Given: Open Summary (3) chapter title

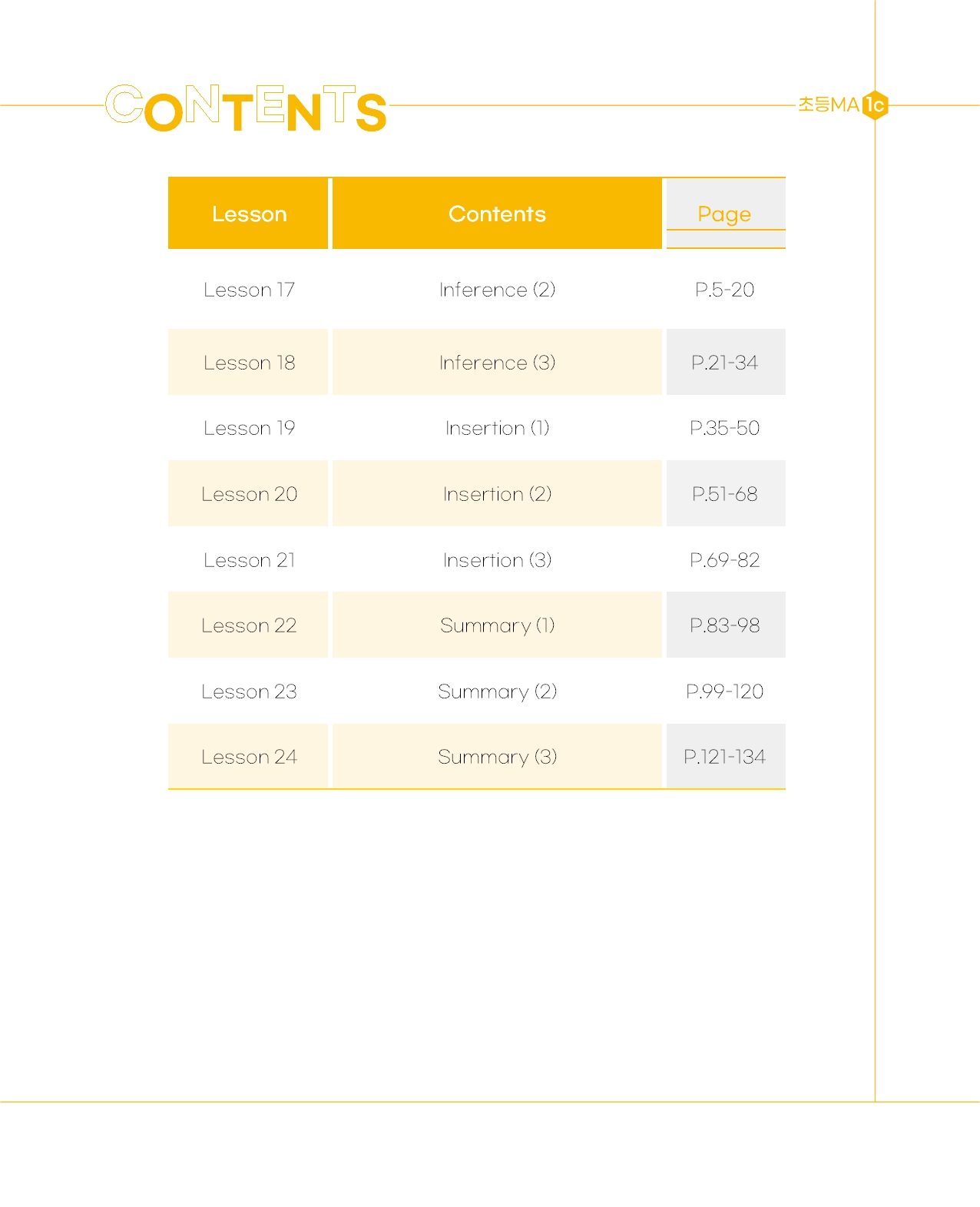Looking at the screenshot, I should [497, 757].
